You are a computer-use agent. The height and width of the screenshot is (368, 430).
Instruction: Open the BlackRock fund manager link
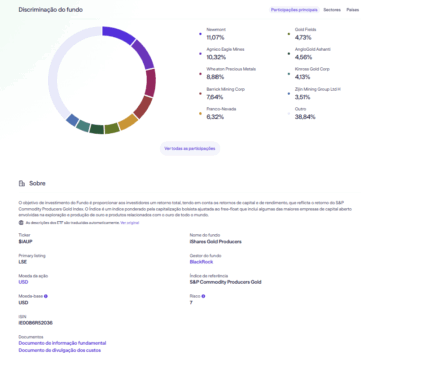(x=201, y=262)
